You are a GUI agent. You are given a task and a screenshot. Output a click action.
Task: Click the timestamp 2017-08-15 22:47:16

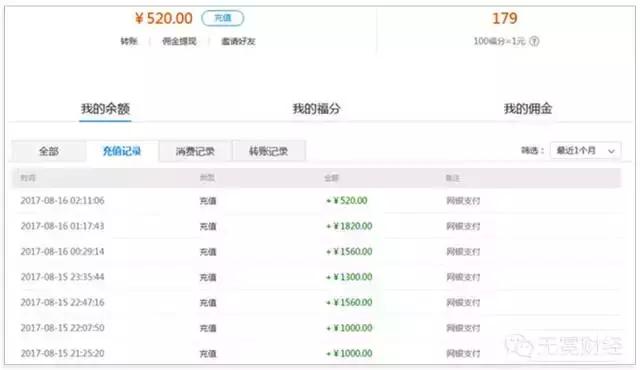pos(62,302)
